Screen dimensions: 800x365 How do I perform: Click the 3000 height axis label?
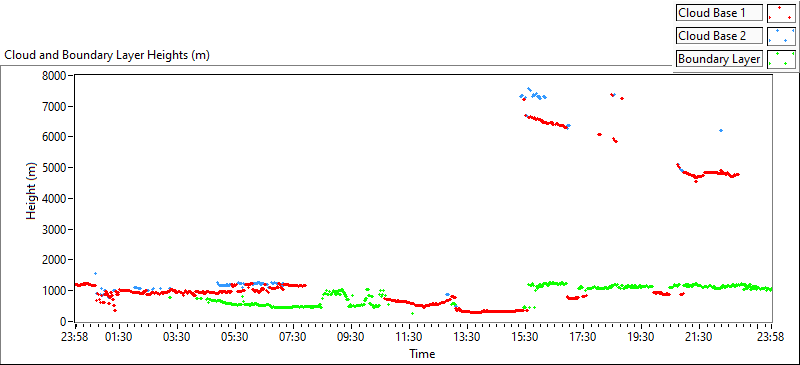tap(55, 230)
